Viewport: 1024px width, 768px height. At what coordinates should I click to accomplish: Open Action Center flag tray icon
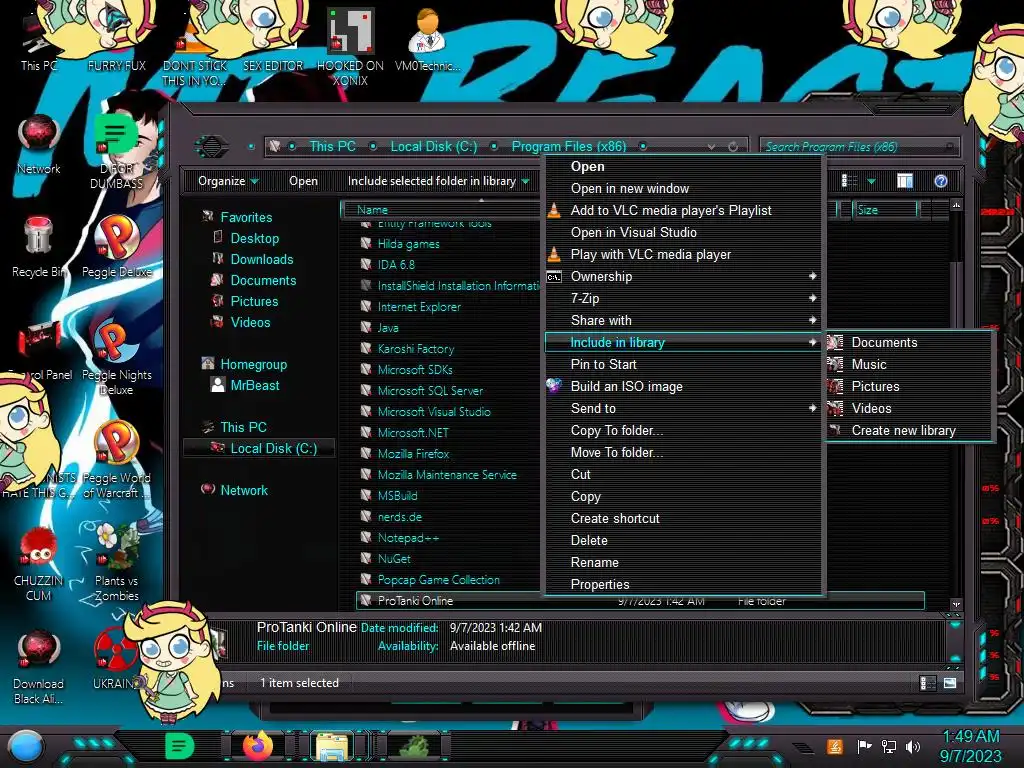click(864, 746)
